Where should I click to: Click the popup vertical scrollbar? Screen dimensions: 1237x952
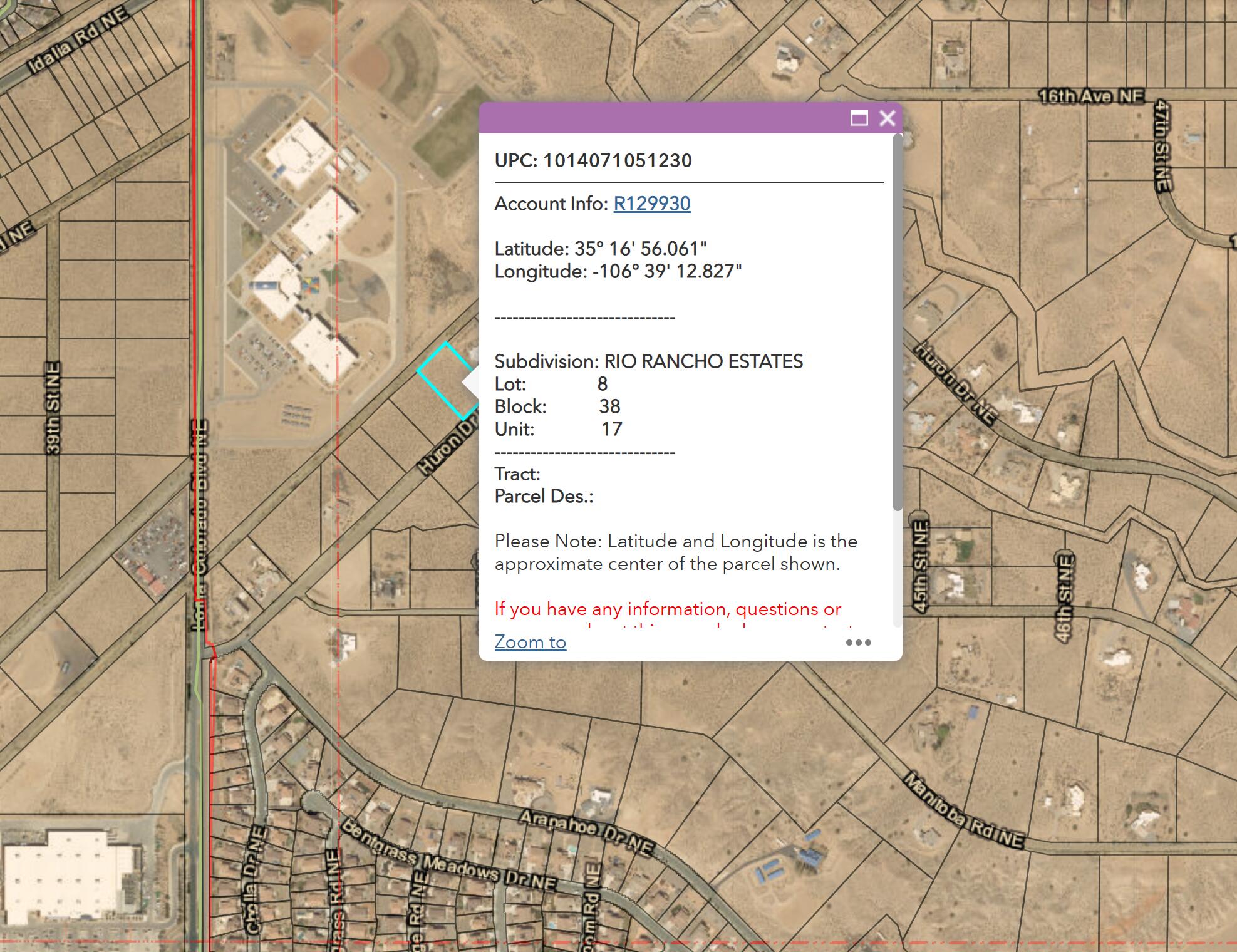pos(897,323)
